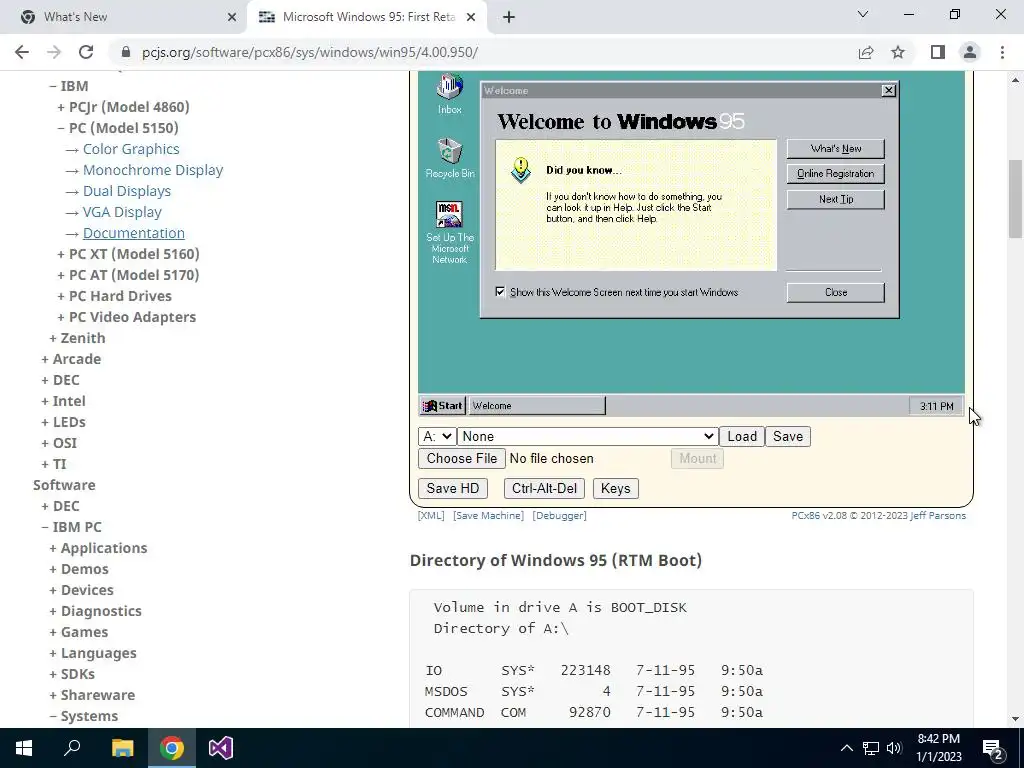This screenshot has width=1024, height=768.
Task: Select the Recycle Bin icon
Action: [x=449, y=158]
